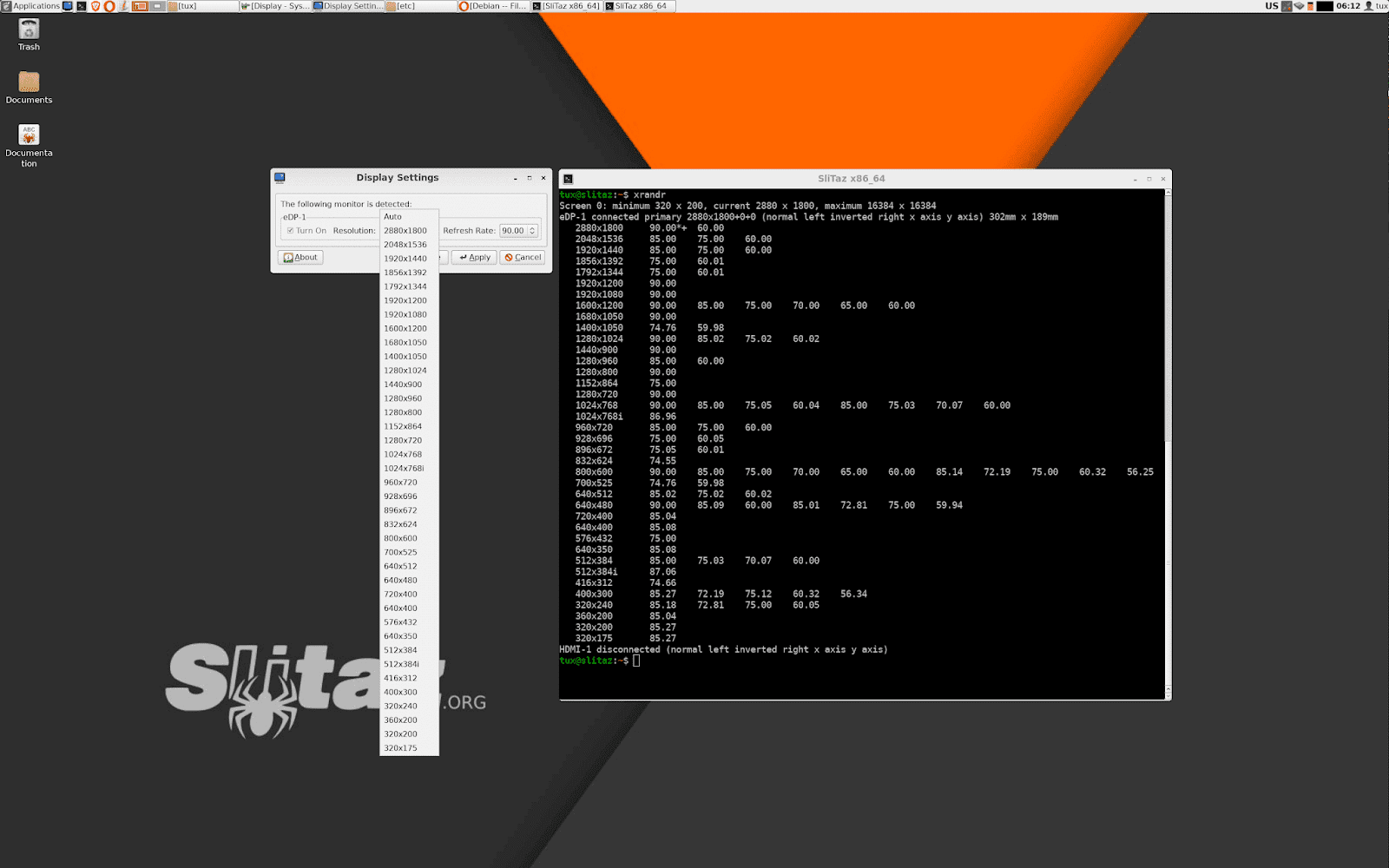Screen dimensions: 1389x868
Task: Click the grey diamond tray icon
Action: coord(1299,6)
